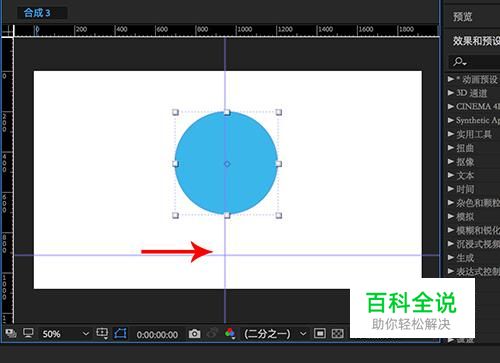Screen dimensions: 500x363
Task: Select the 生成 effects row label
Action: [465, 258]
